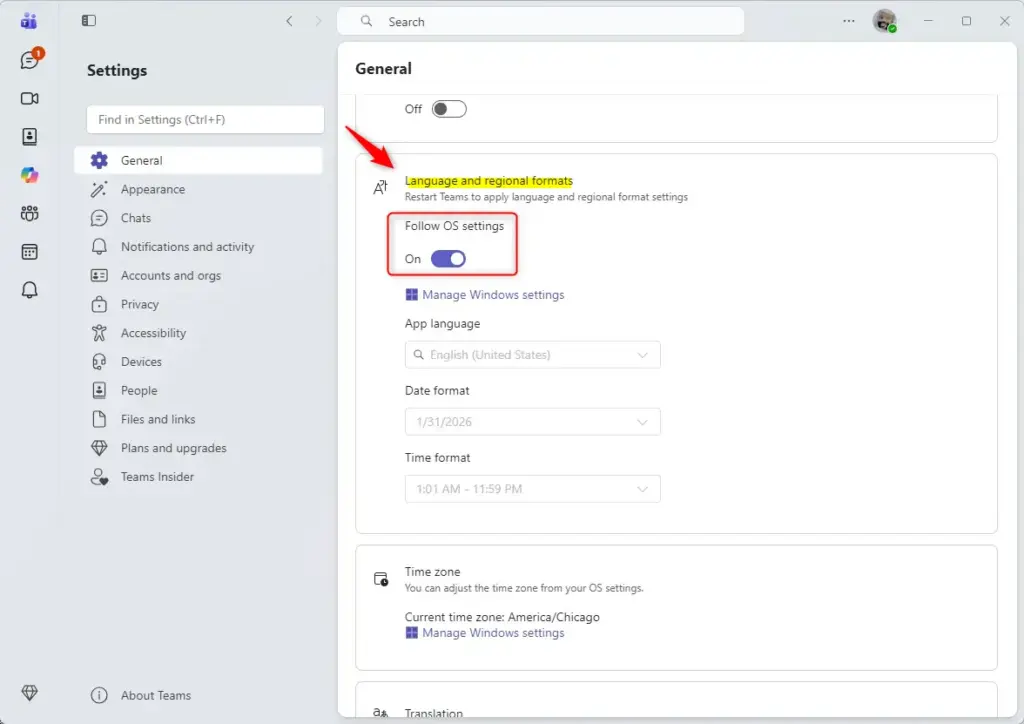Click the Plans and upgrades diamond icon

(x=99, y=448)
